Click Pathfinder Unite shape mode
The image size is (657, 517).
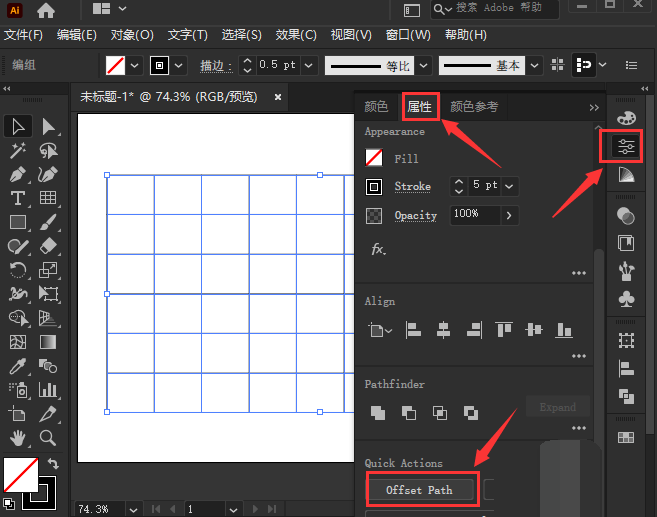tap(378, 413)
